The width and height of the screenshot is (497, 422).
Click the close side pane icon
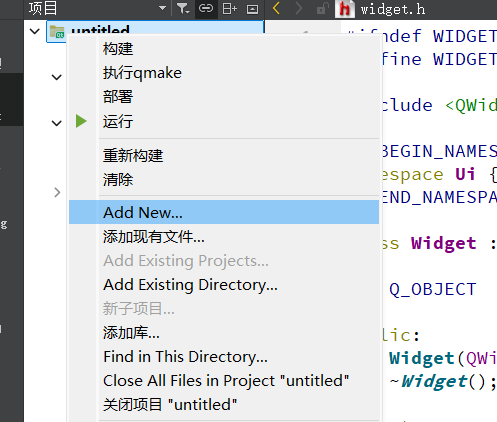coord(252,9)
